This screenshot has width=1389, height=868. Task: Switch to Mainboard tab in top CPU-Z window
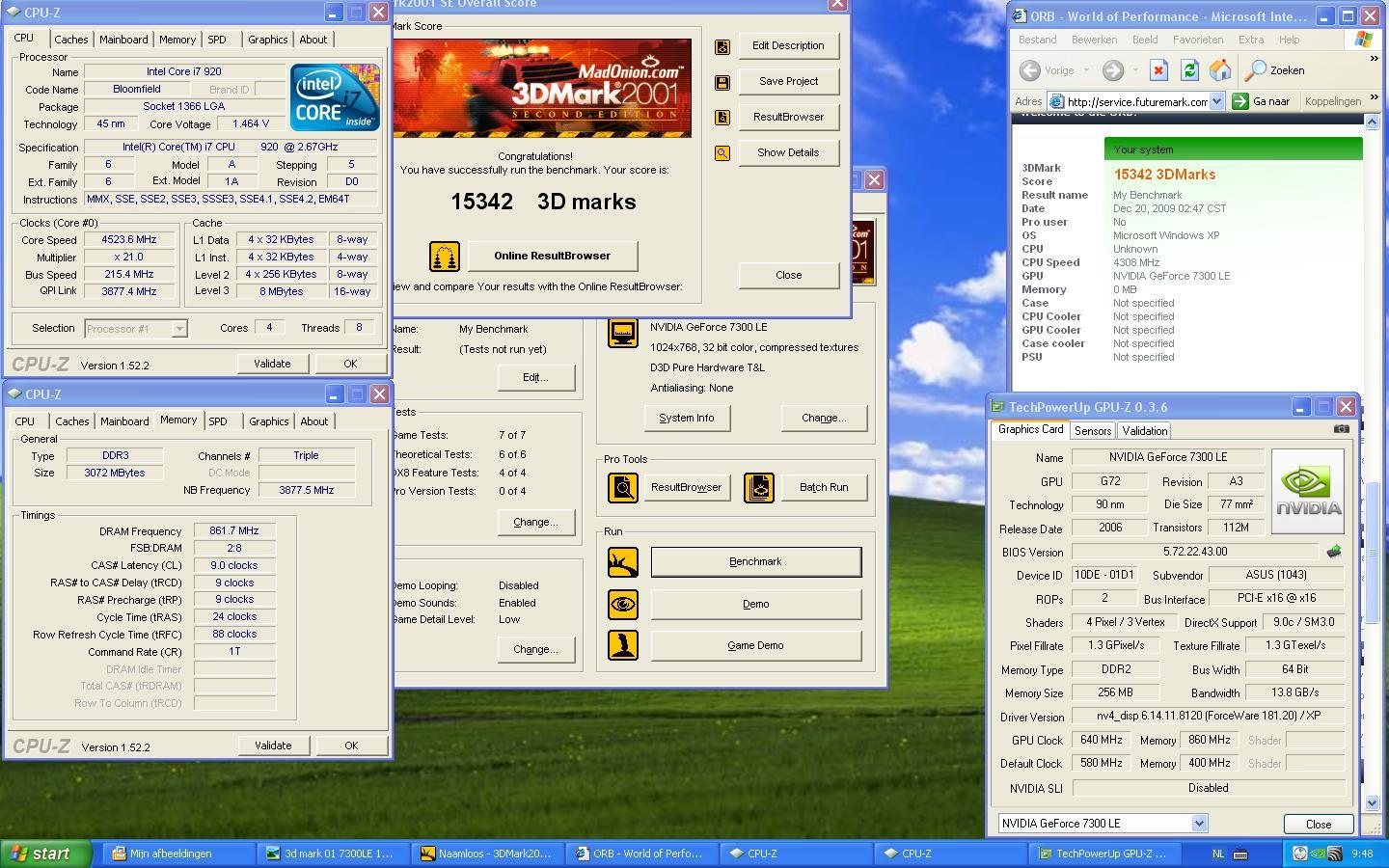[x=123, y=40]
